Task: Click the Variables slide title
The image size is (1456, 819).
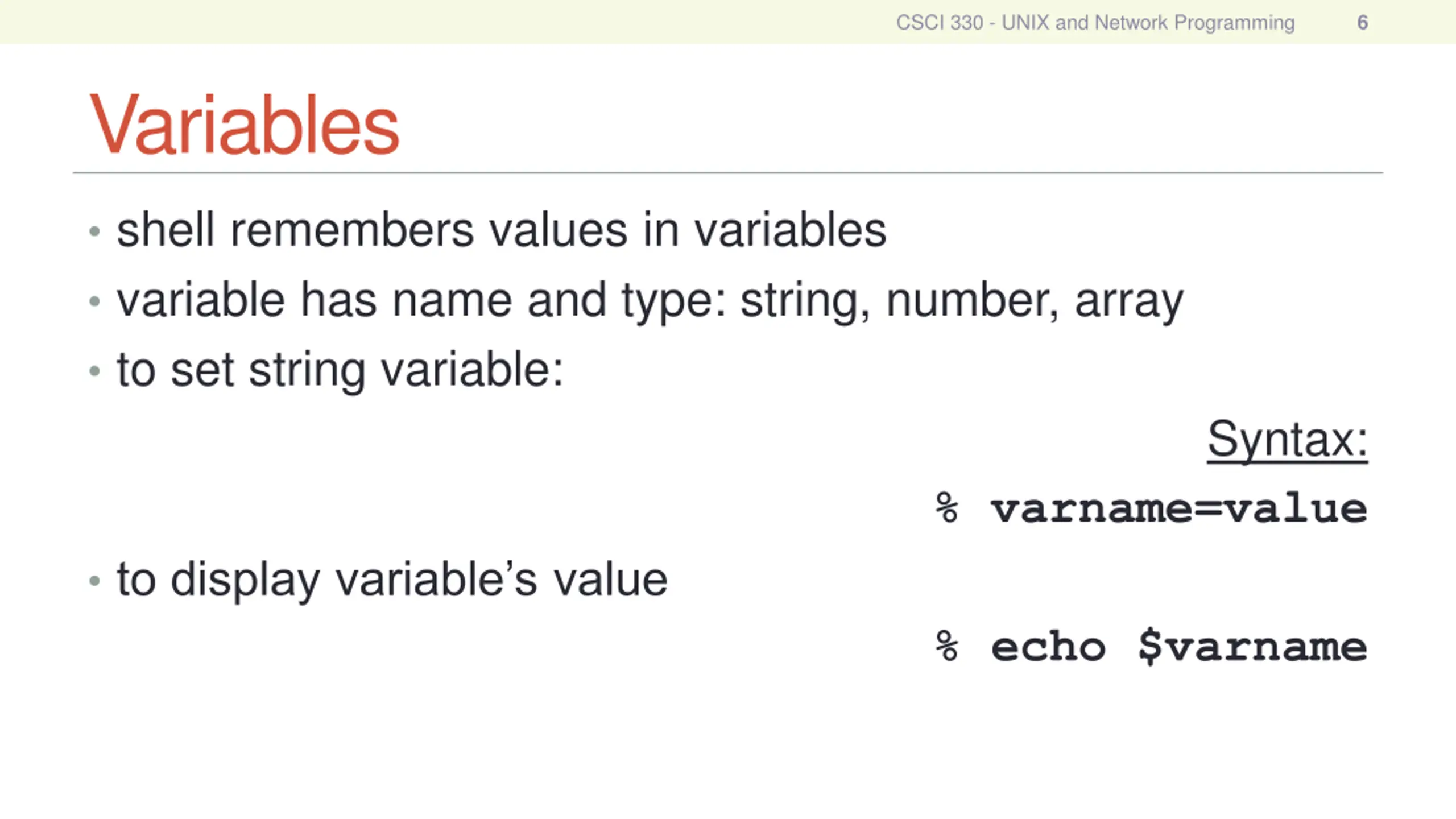Action: (x=245, y=123)
